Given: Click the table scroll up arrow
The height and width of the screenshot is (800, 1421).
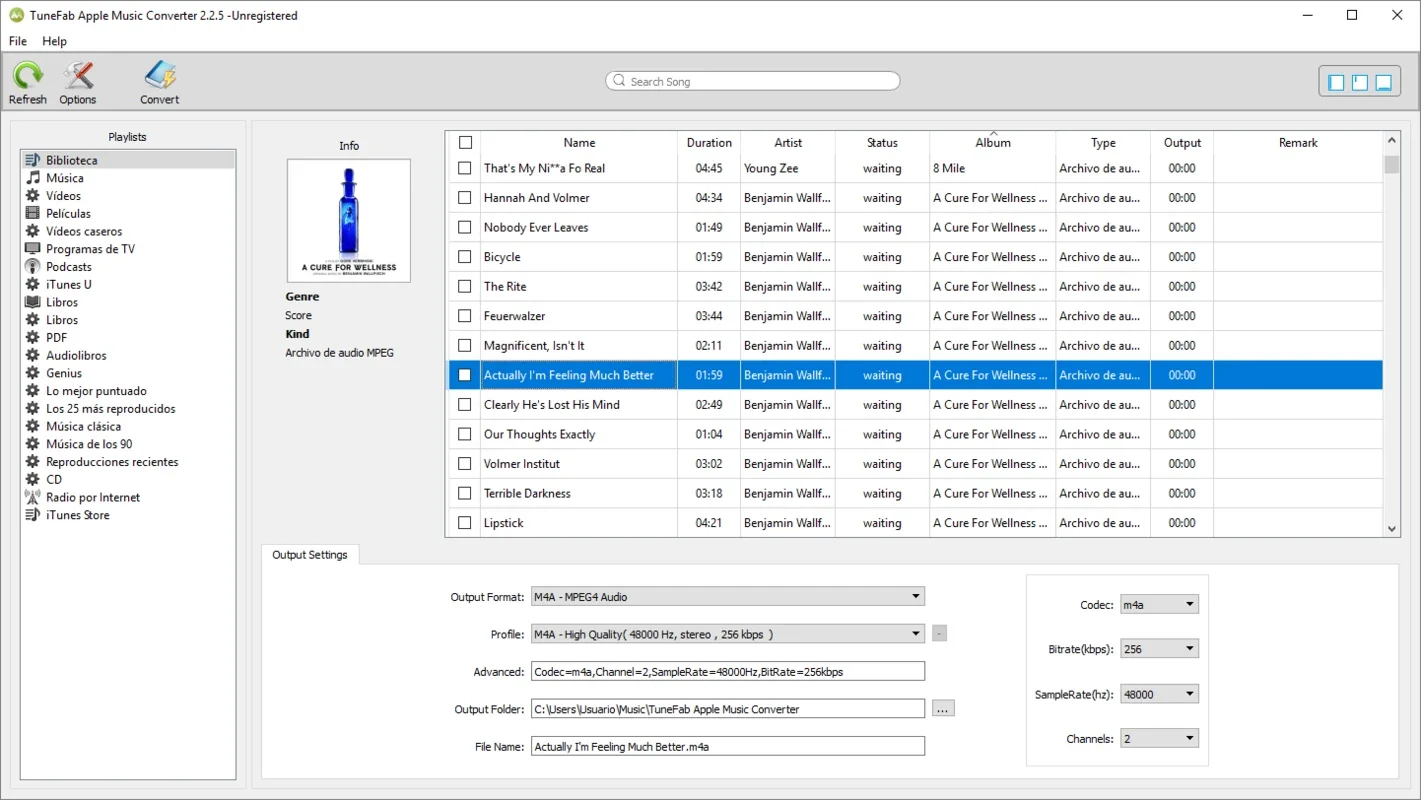Looking at the screenshot, I should pos(1392,140).
